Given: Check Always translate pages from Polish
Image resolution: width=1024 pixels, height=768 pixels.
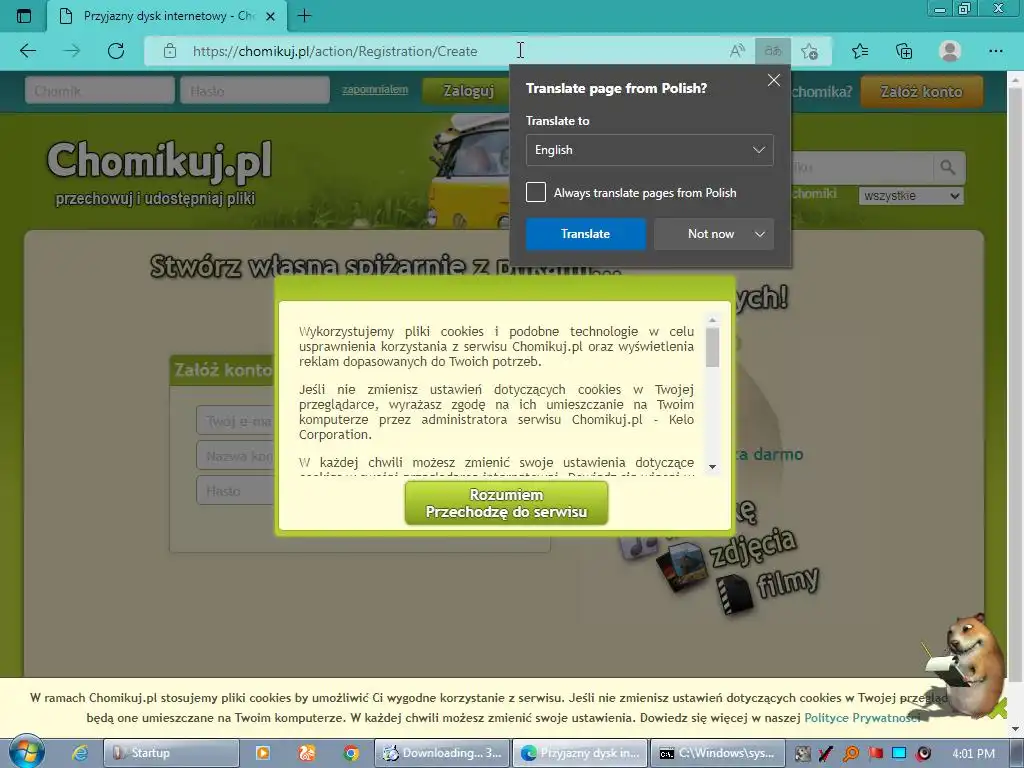Looking at the screenshot, I should tap(536, 193).
